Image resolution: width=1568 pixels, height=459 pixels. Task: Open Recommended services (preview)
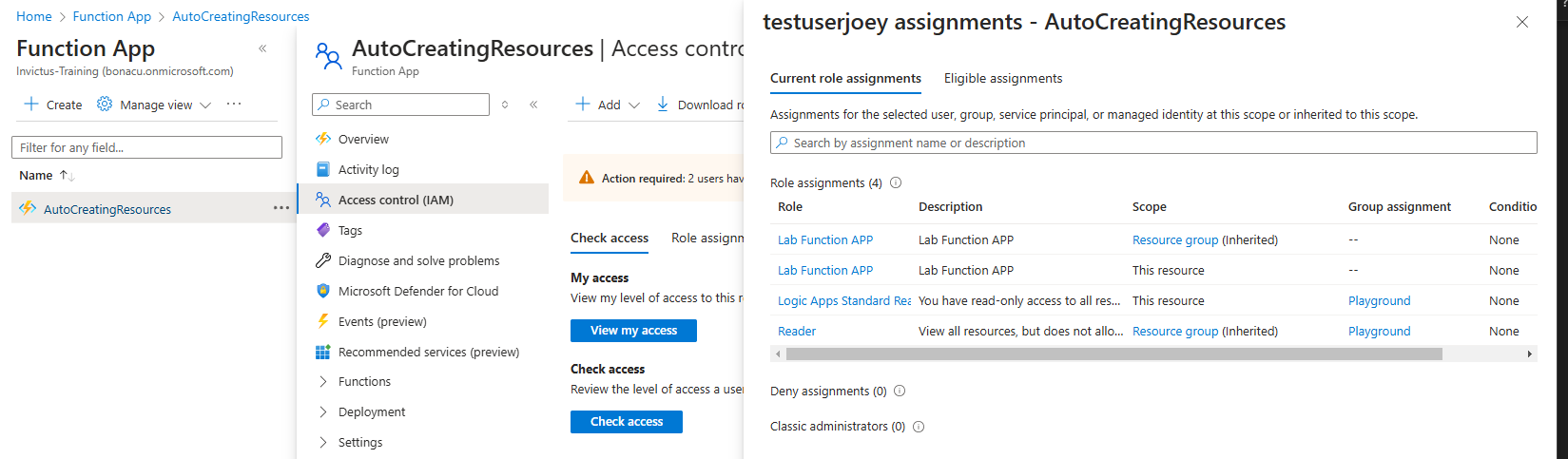(x=429, y=352)
